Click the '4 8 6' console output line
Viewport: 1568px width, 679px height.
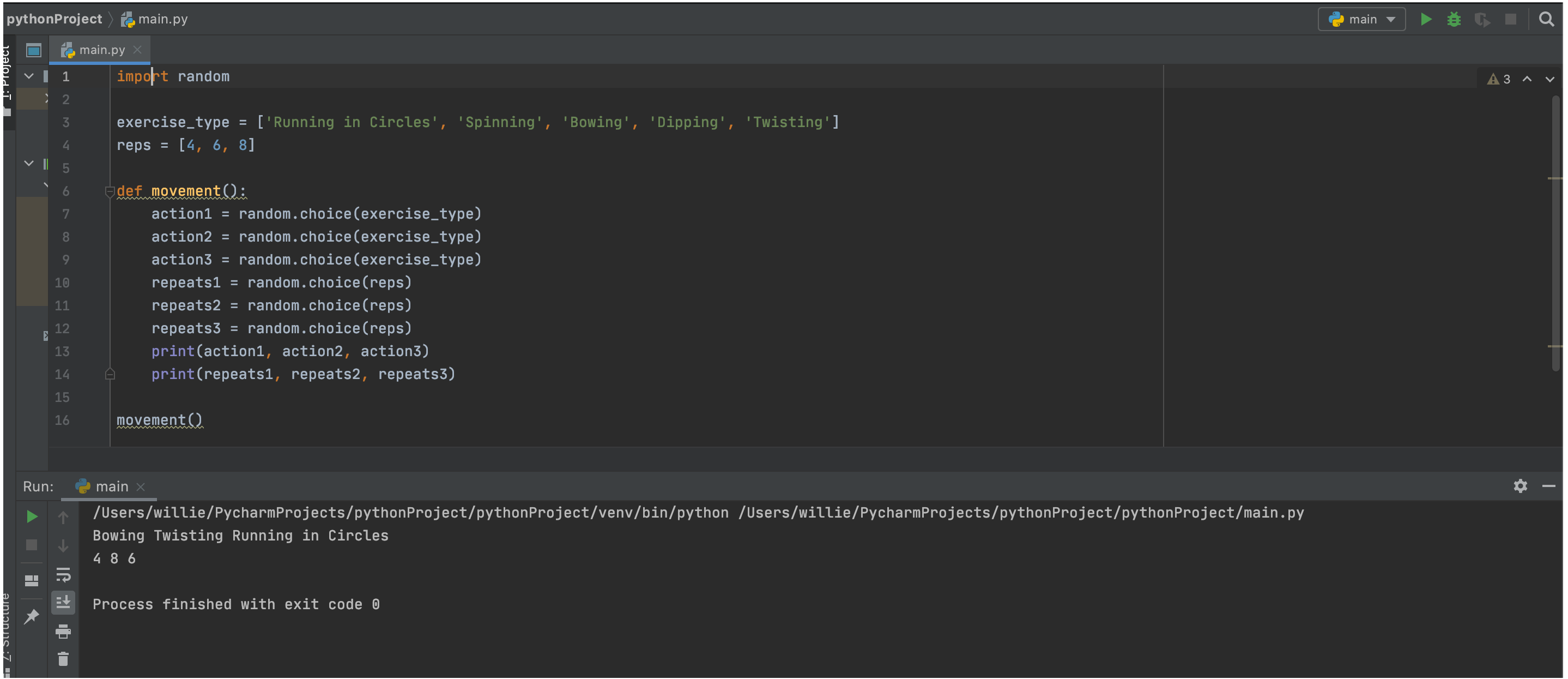[114, 558]
